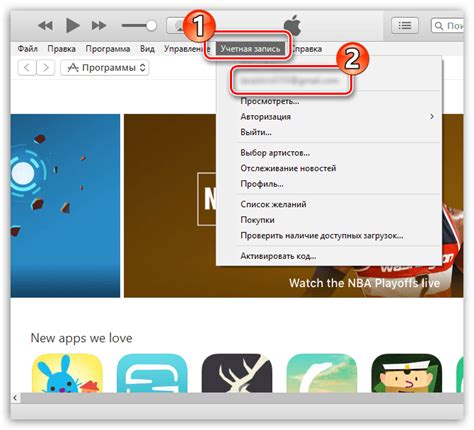Screen dimensions: 474x430
Task: Open the teal screen app icon
Action: pos(152,373)
